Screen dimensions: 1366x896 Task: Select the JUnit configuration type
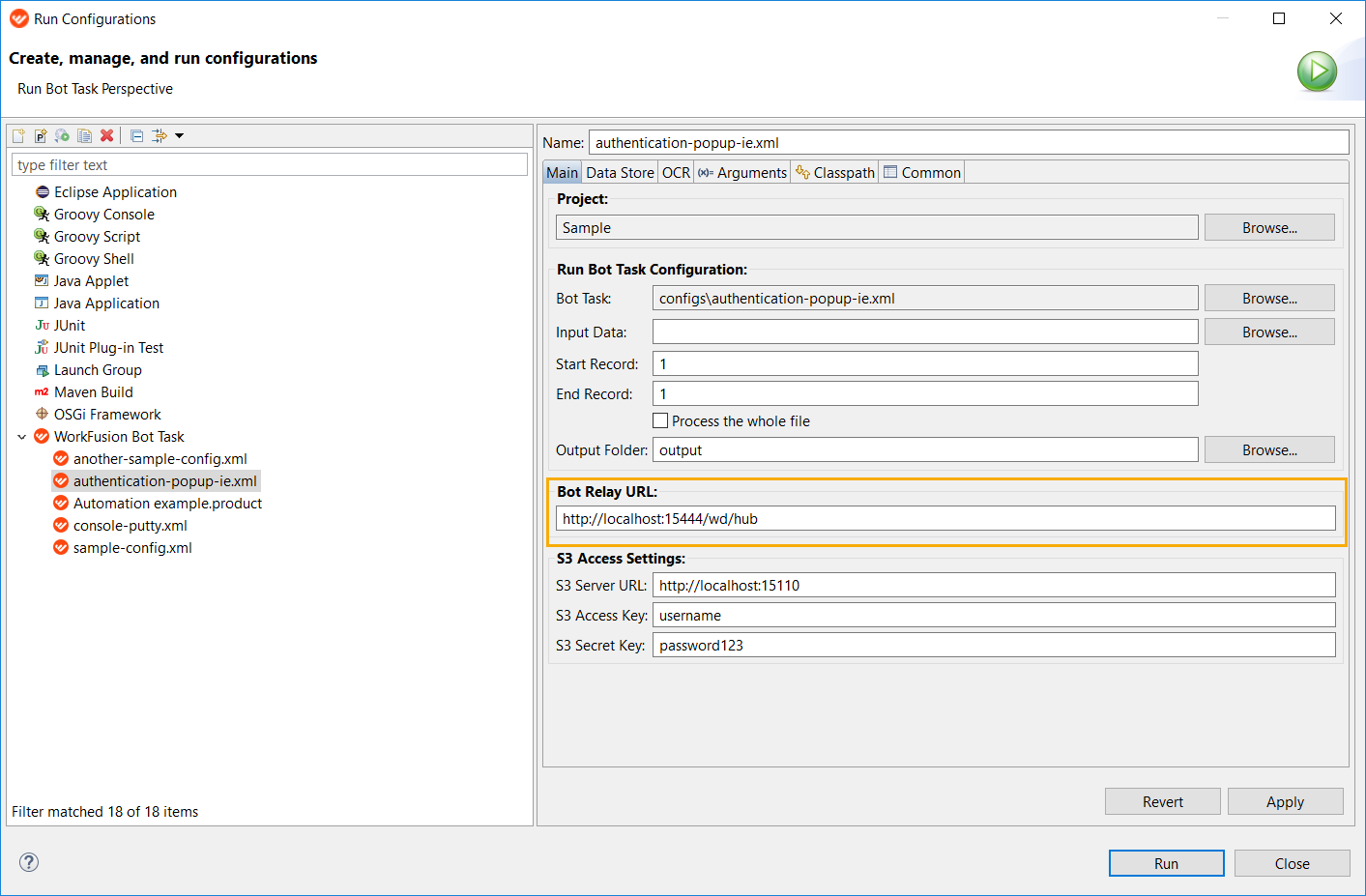69,326
